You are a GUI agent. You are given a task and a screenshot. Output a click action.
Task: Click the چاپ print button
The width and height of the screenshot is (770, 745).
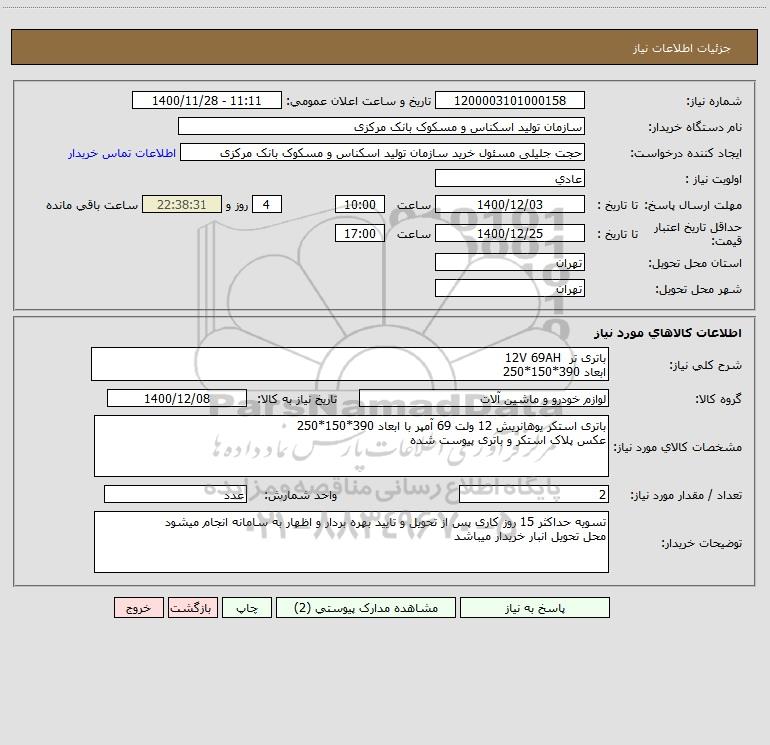pos(247,607)
